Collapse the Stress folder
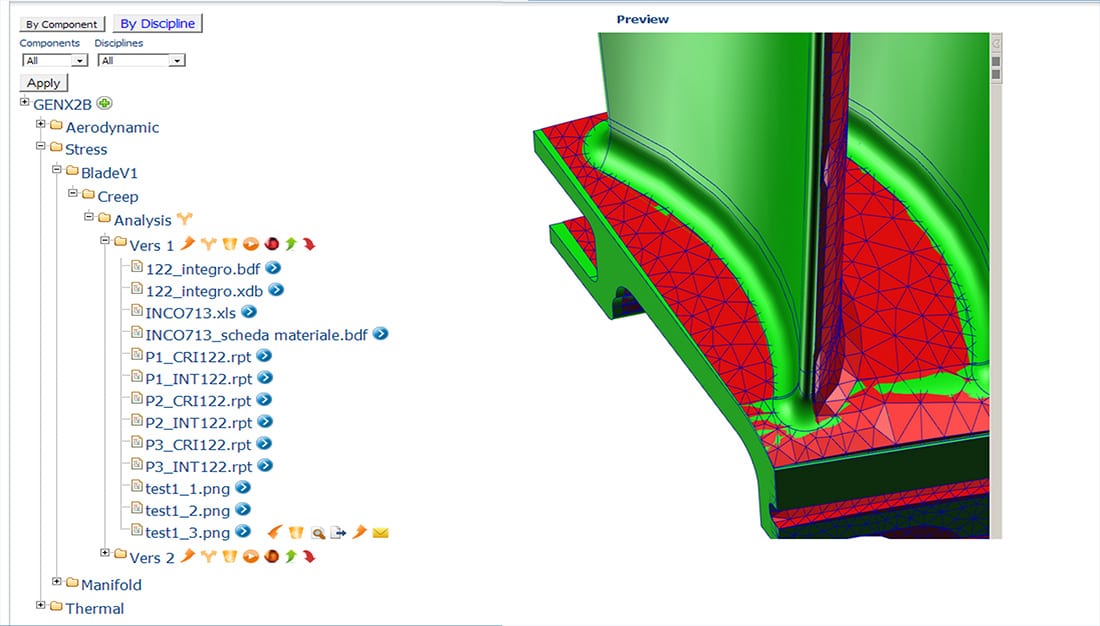Image resolution: width=1100 pixels, height=626 pixels. [41, 146]
